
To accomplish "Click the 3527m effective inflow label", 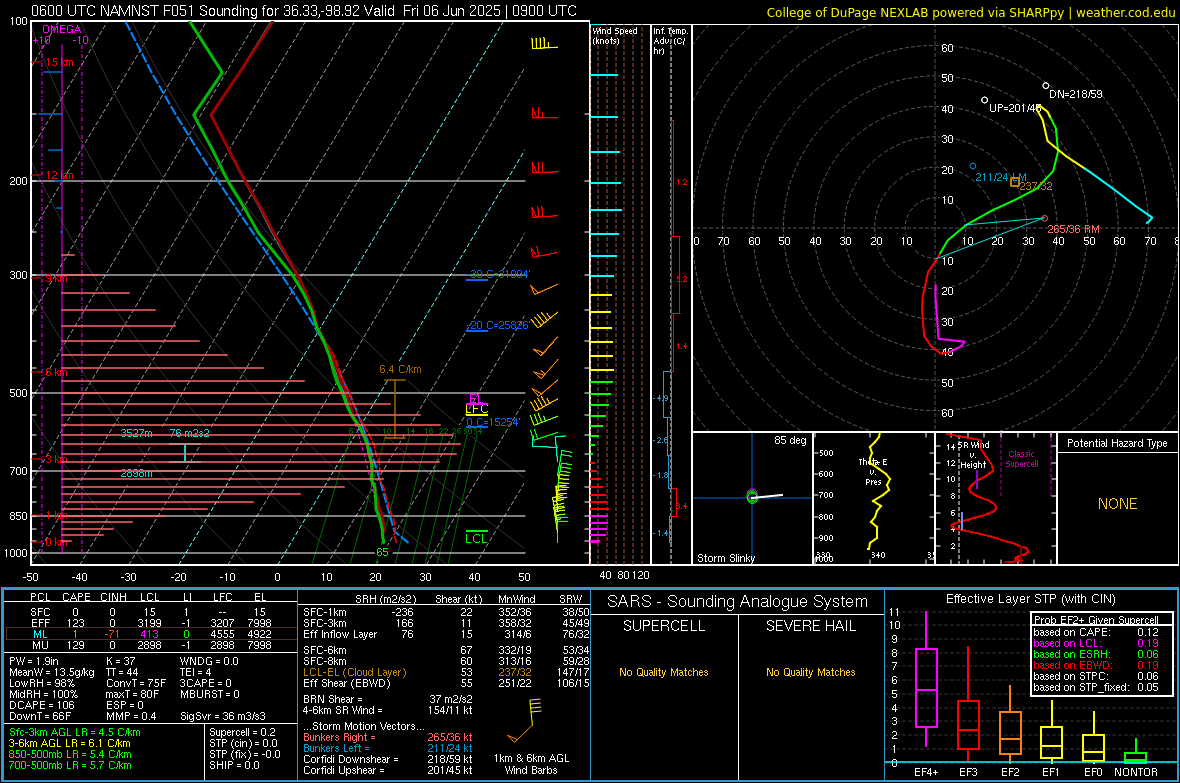I will (x=136, y=433).
